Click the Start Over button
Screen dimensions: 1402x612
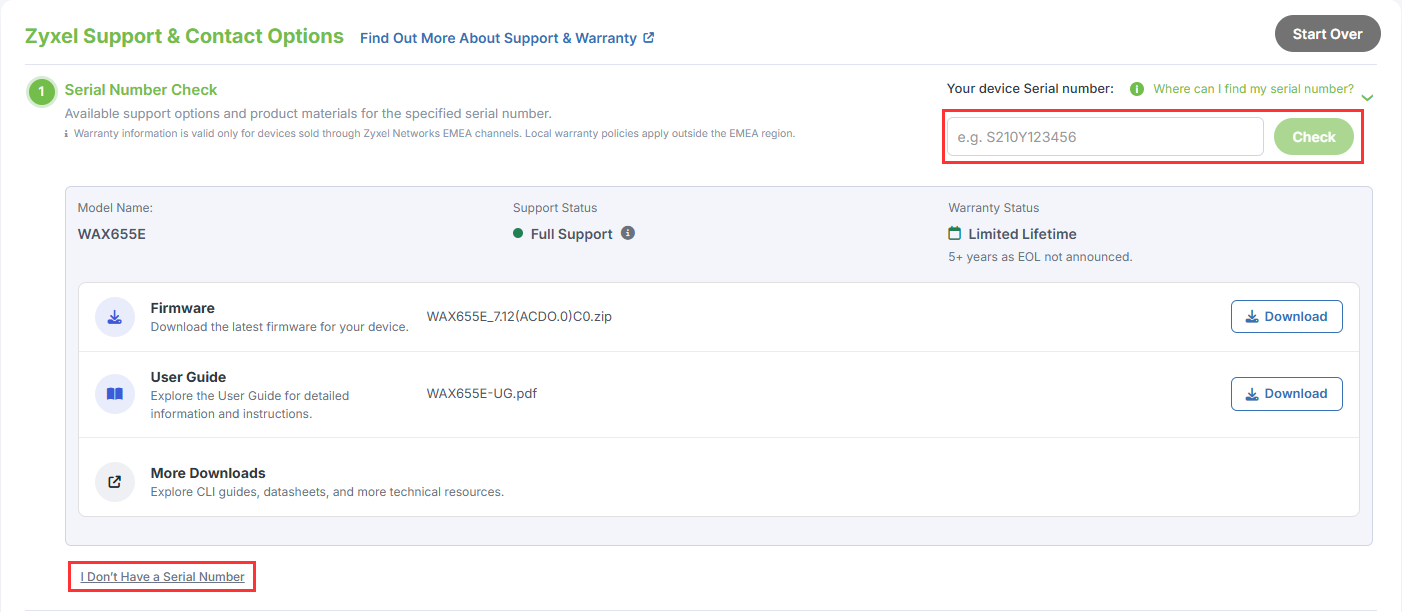(1327, 34)
